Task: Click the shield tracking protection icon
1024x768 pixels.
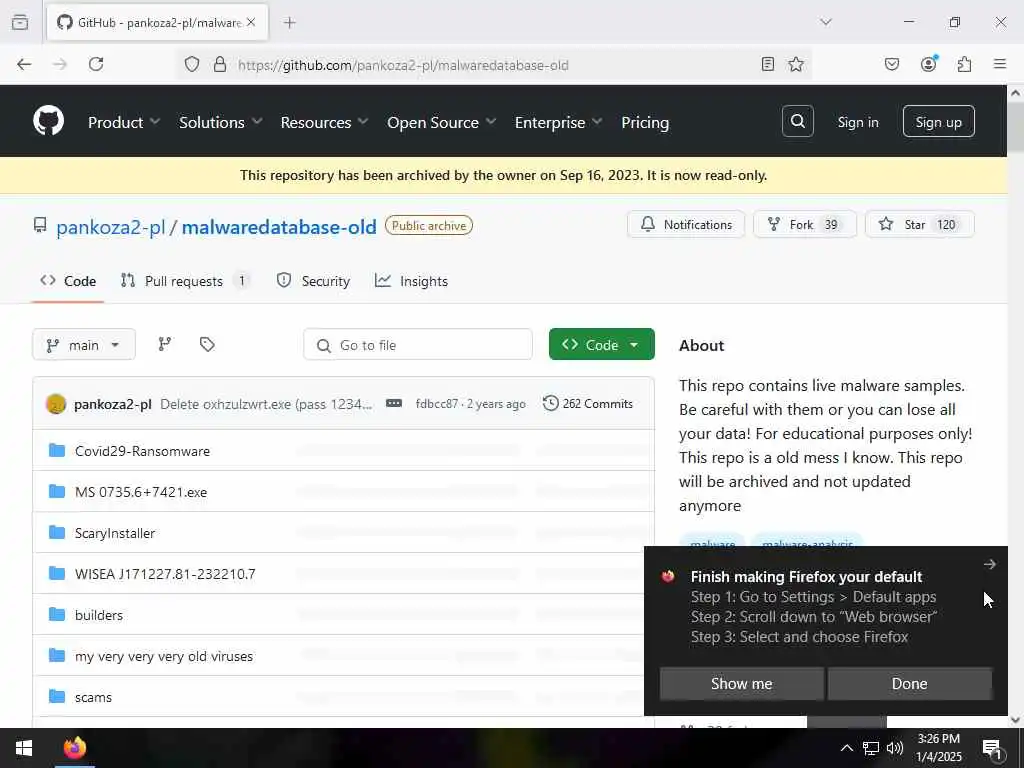Action: click(x=191, y=64)
